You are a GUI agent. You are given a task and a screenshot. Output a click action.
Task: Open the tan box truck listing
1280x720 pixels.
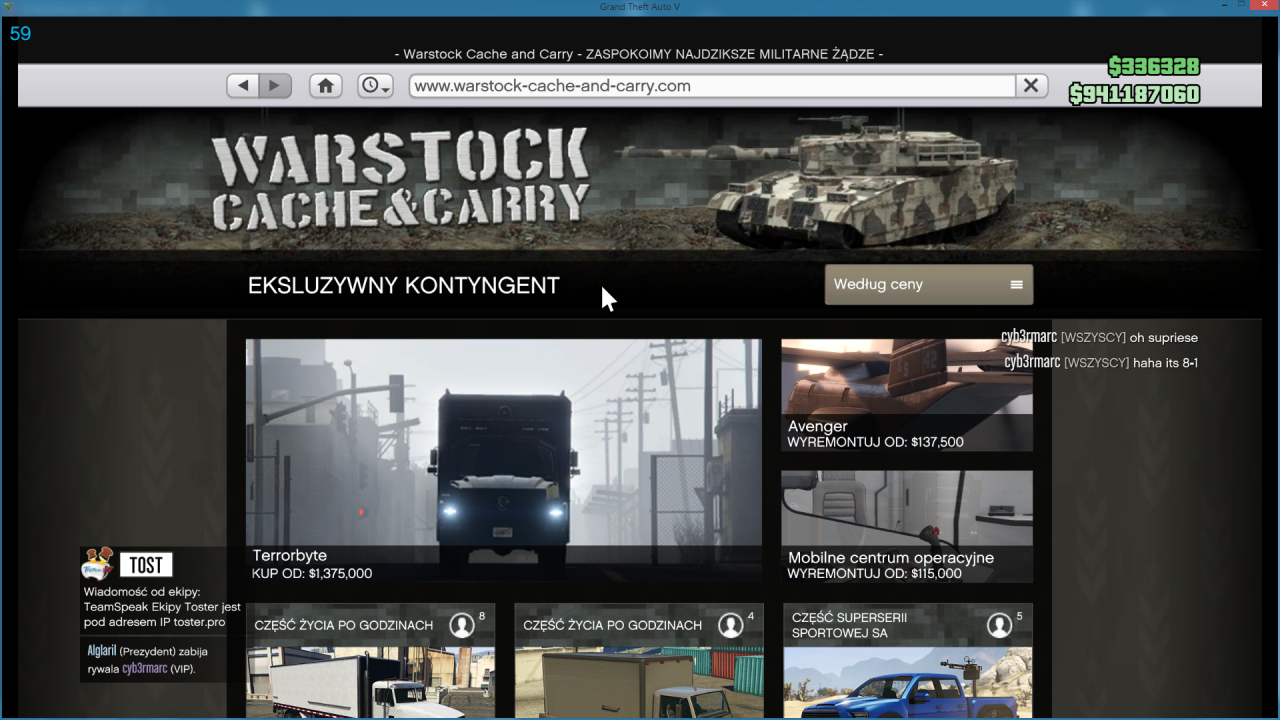[x=639, y=661]
